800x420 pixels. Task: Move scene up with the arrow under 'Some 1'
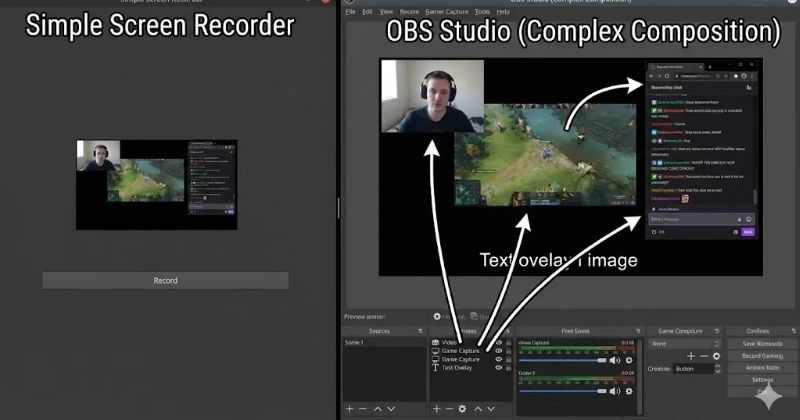coord(378,409)
